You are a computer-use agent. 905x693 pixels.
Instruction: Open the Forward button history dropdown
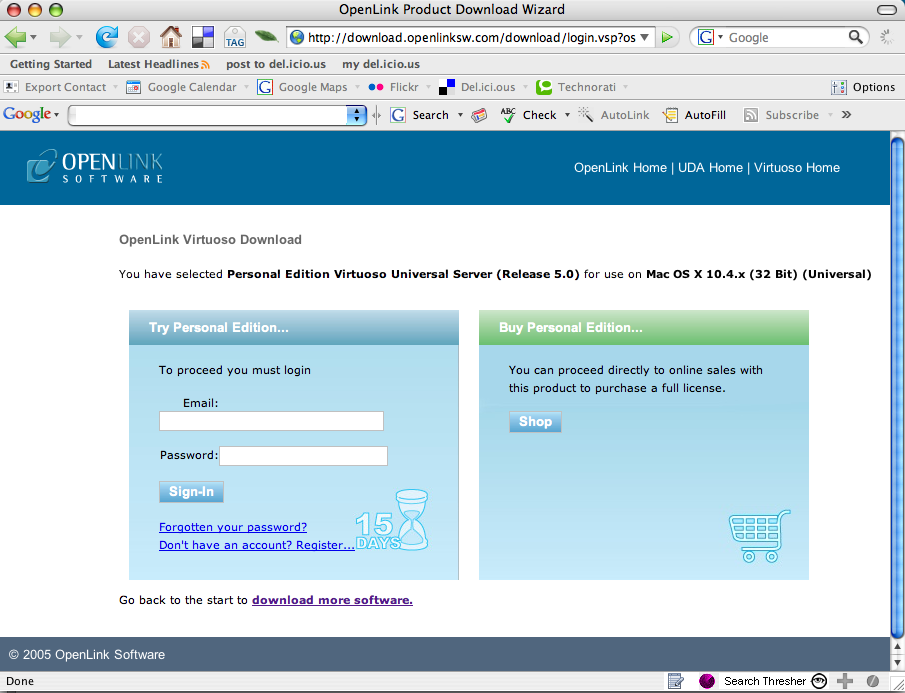(79, 38)
